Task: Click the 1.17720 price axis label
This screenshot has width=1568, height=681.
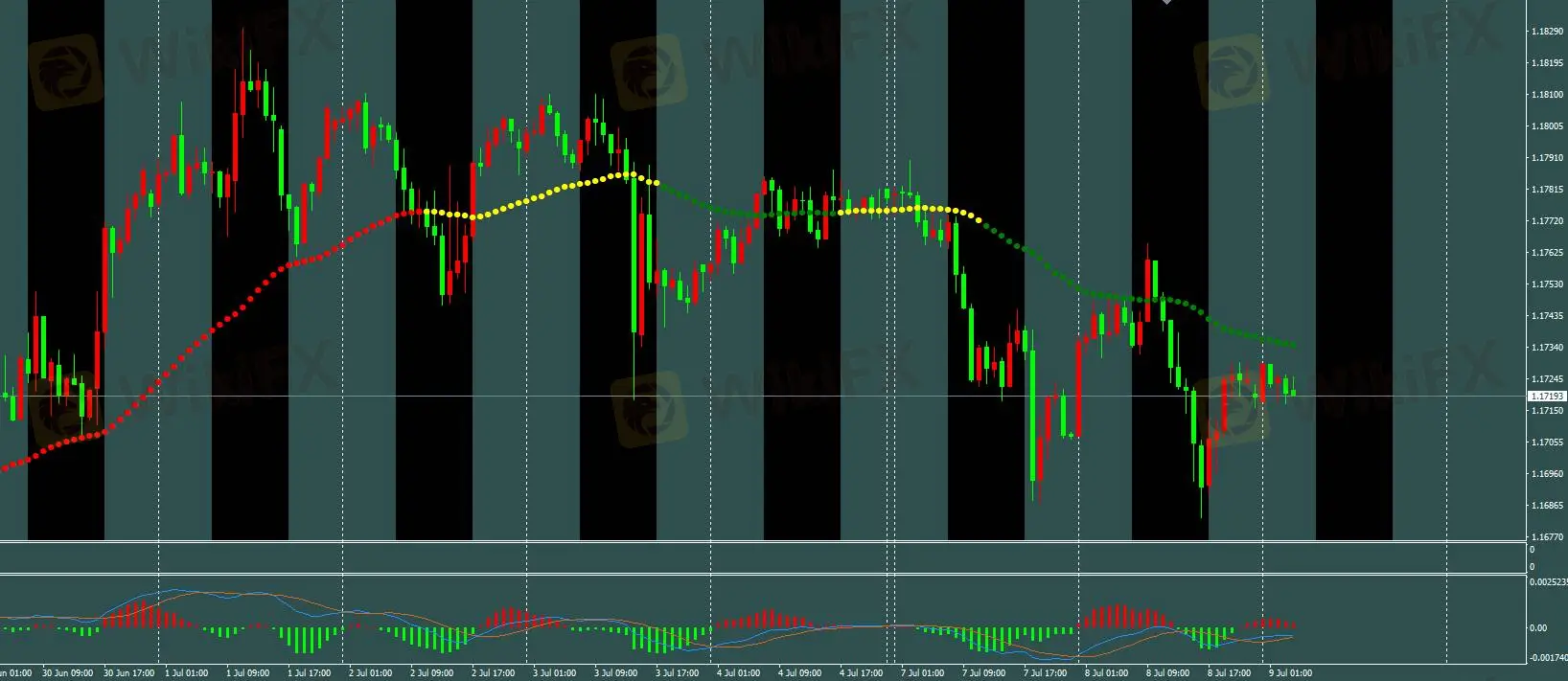Action: click(x=1547, y=221)
